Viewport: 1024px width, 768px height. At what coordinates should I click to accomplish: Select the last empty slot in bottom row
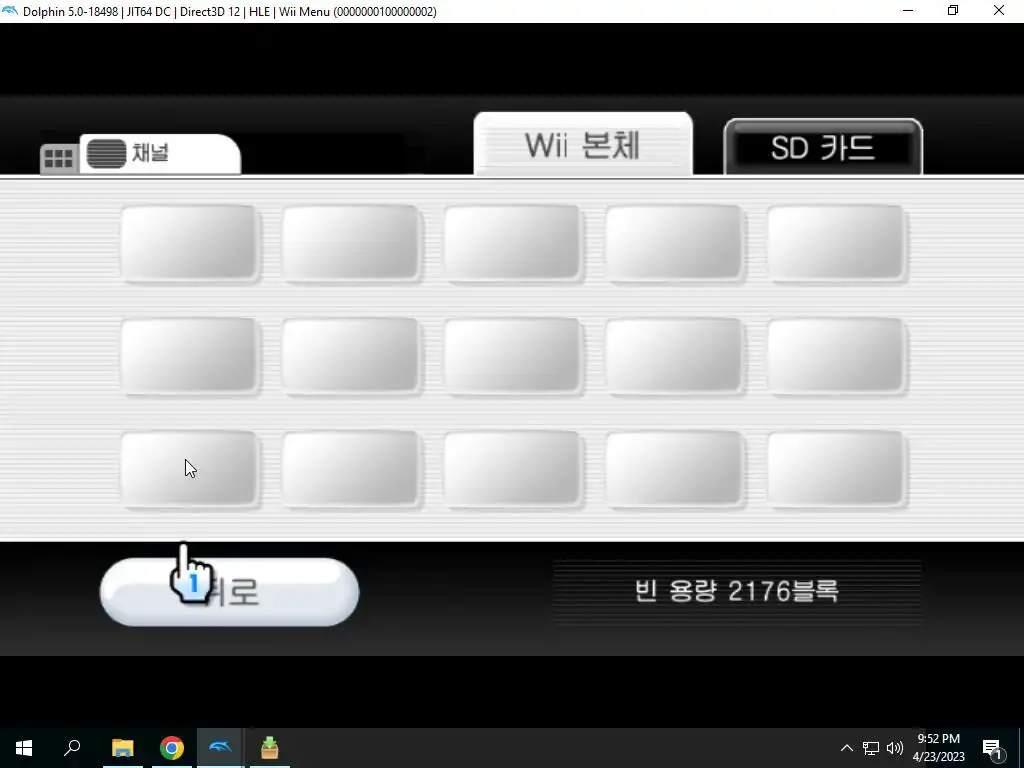tap(837, 469)
